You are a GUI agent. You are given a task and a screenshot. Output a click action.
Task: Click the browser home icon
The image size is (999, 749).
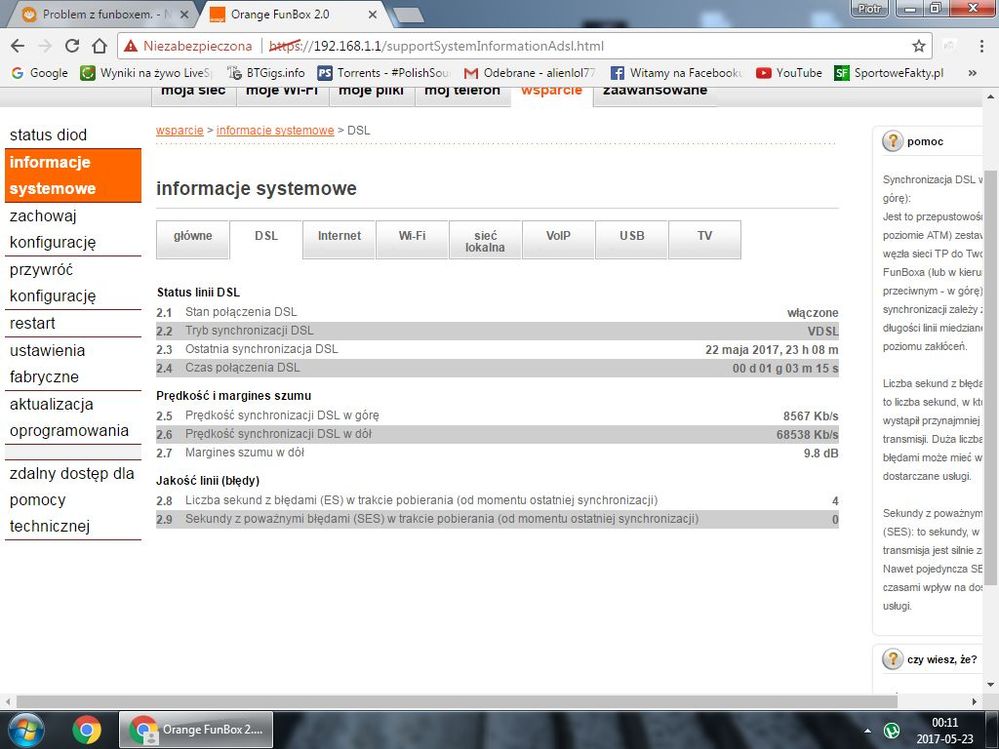point(99,46)
